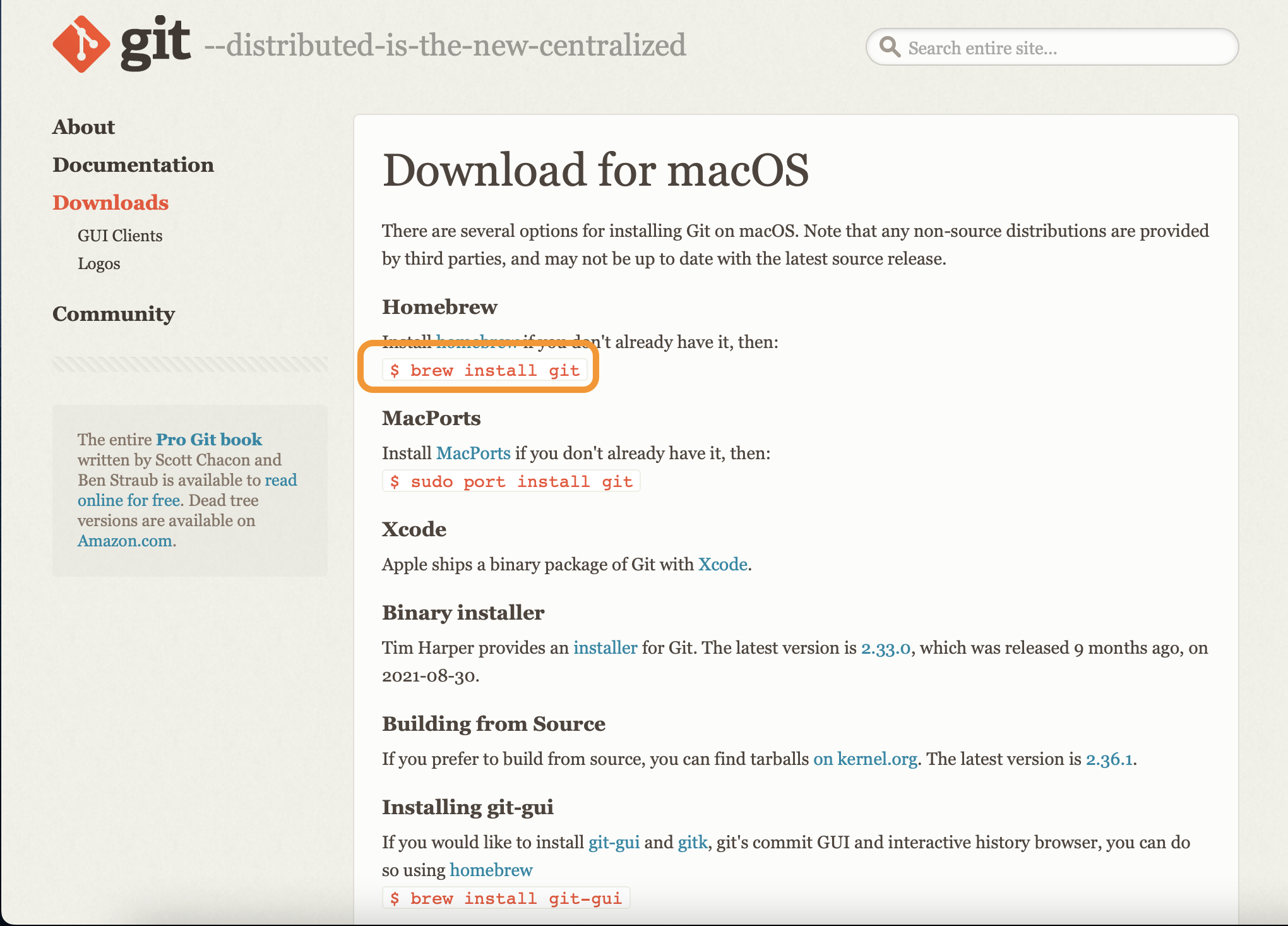The width and height of the screenshot is (1288, 926).
Task: Open the on kernel.org tarballs link
Action: coord(865,759)
